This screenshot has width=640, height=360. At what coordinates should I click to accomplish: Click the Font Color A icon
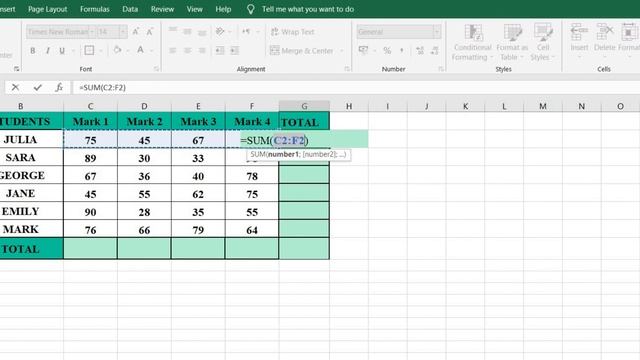coord(140,50)
